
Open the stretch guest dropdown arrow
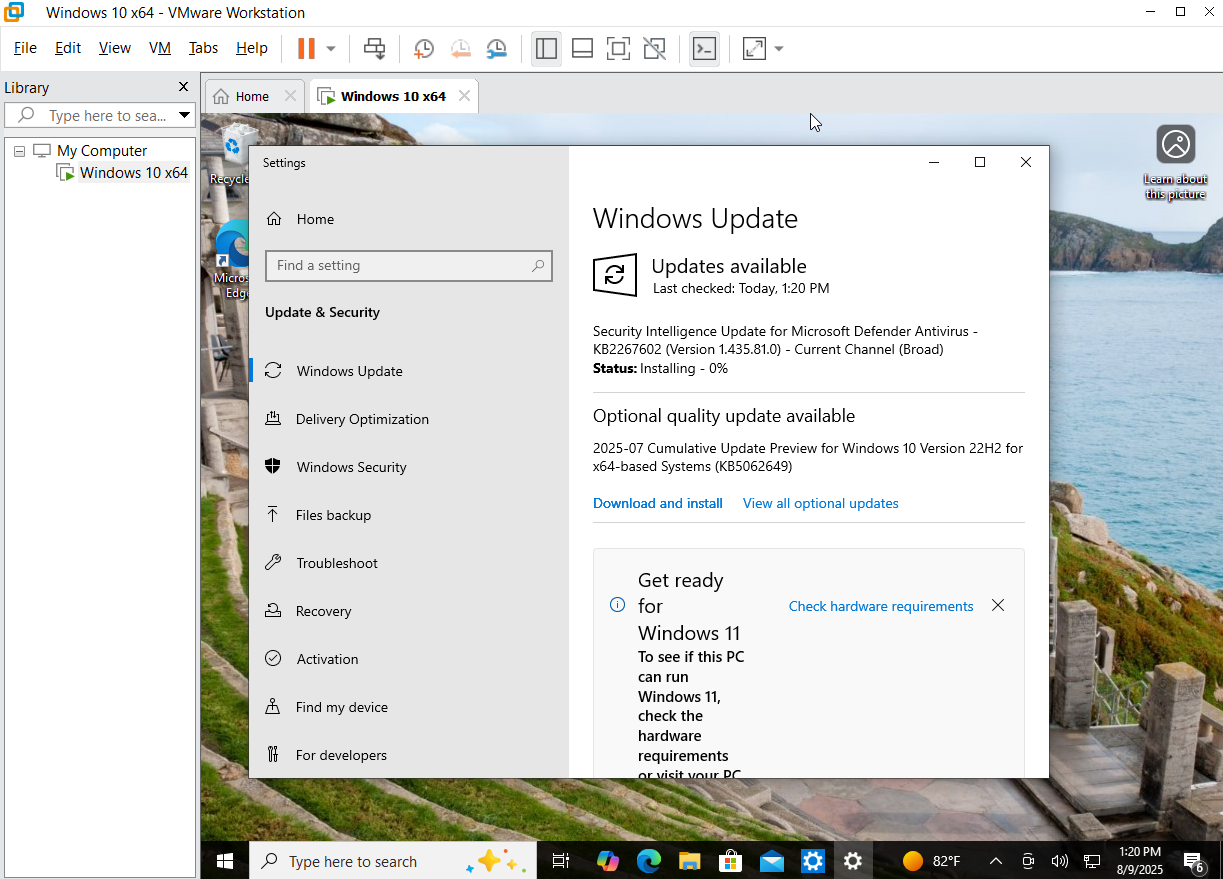pyautogui.click(x=779, y=48)
